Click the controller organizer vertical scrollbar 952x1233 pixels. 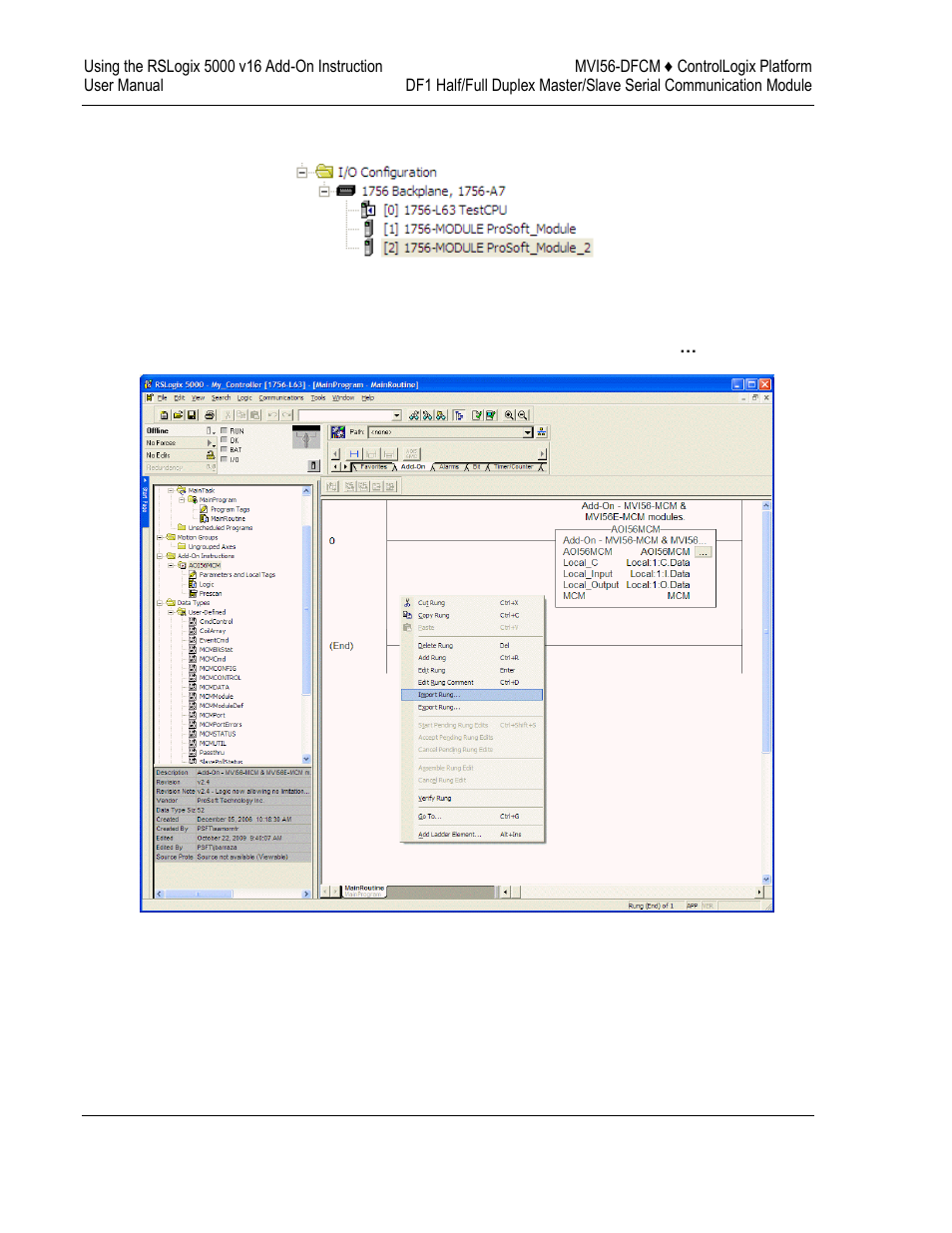point(306,625)
